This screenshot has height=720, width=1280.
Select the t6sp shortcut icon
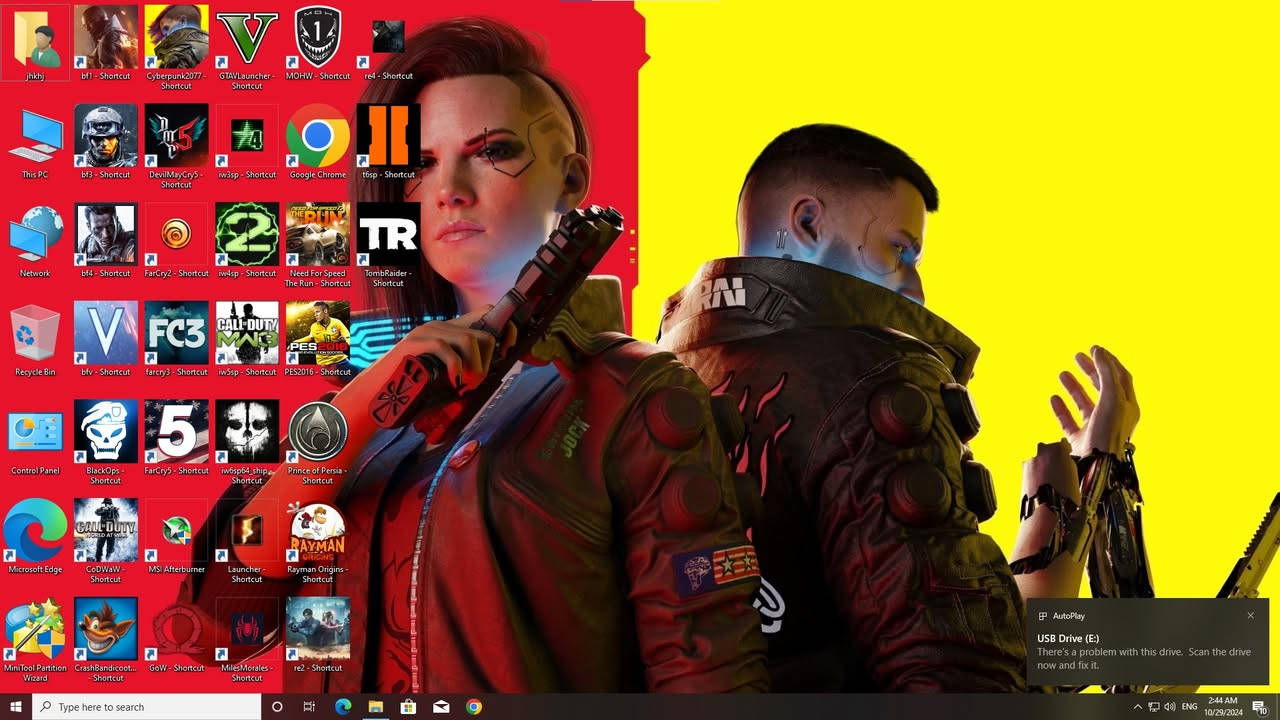388,142
